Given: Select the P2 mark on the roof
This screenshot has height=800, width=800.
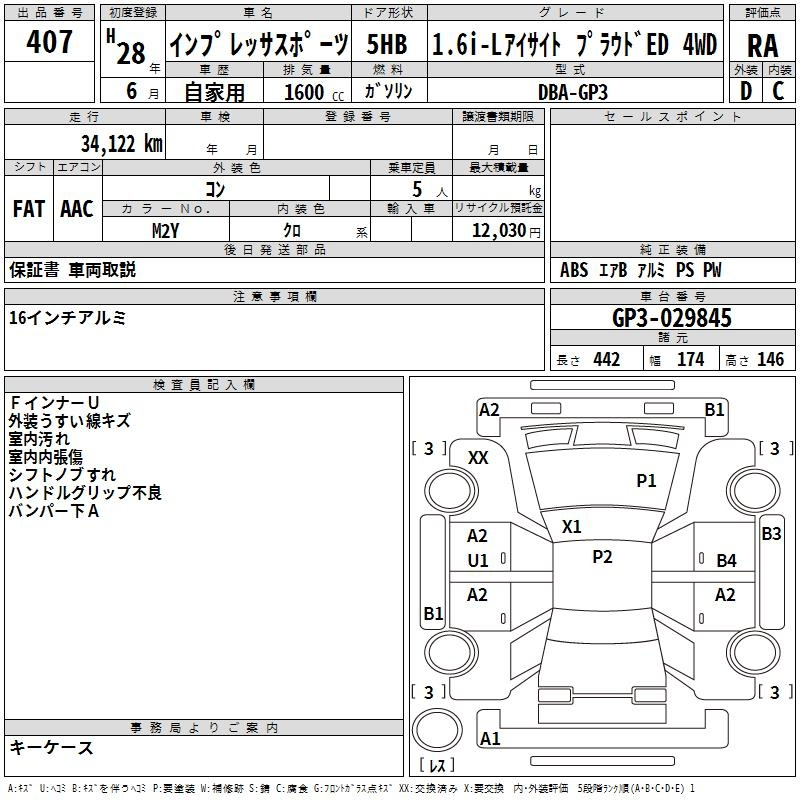Looking at the screenshot, I should 602,557.
